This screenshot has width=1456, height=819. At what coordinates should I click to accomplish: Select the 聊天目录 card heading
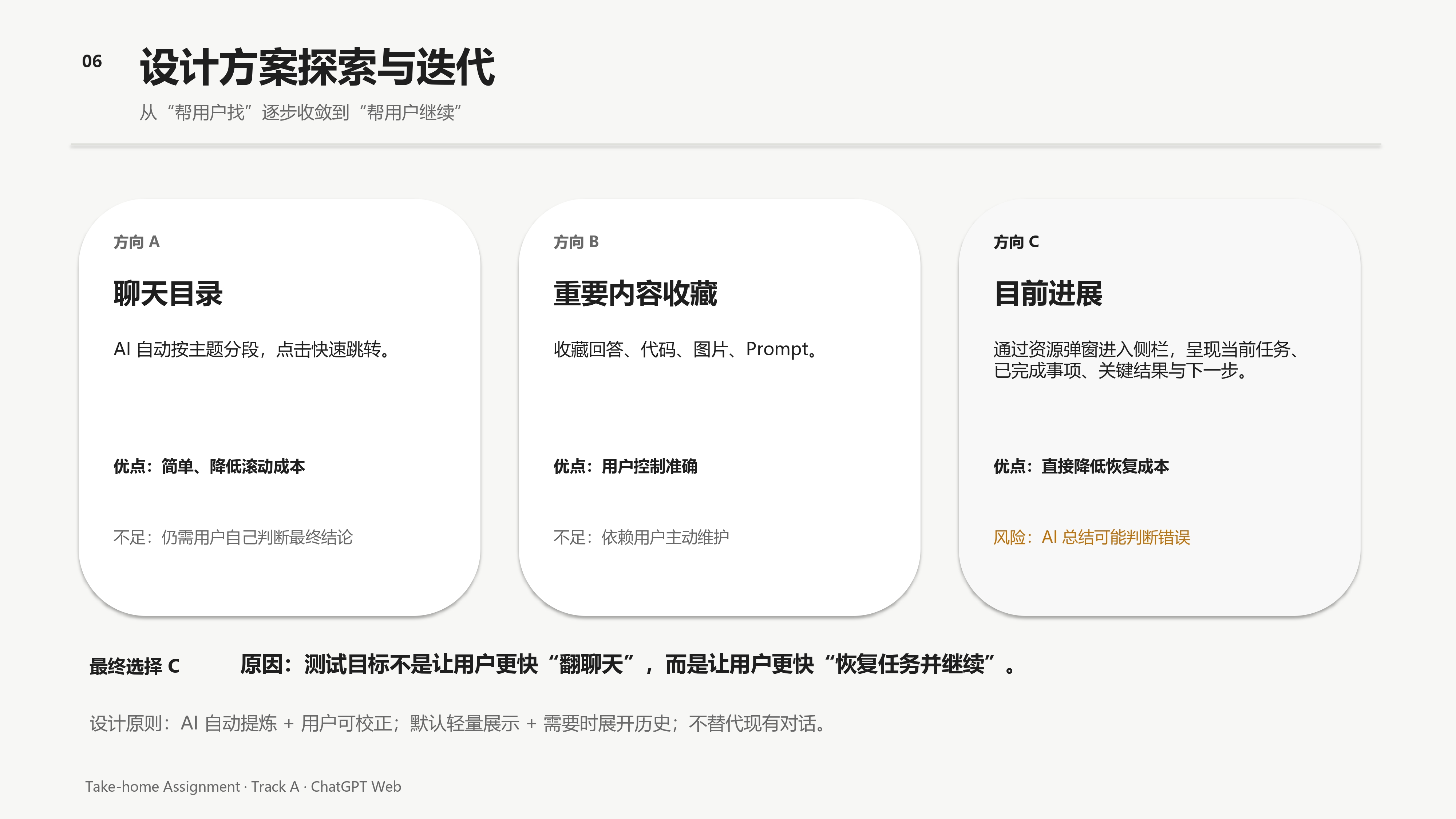168,293
